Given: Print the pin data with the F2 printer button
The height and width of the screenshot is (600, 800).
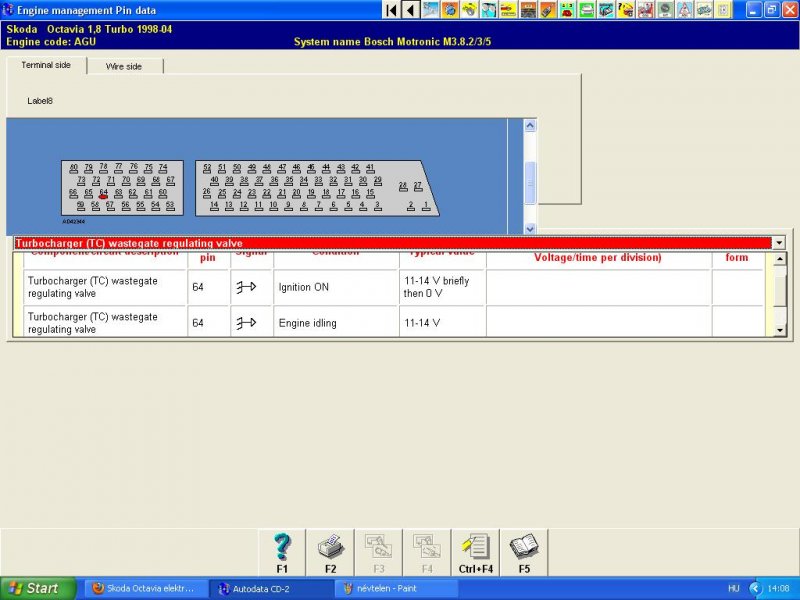Looking at the screenshot, I should [x=331, y=553].
